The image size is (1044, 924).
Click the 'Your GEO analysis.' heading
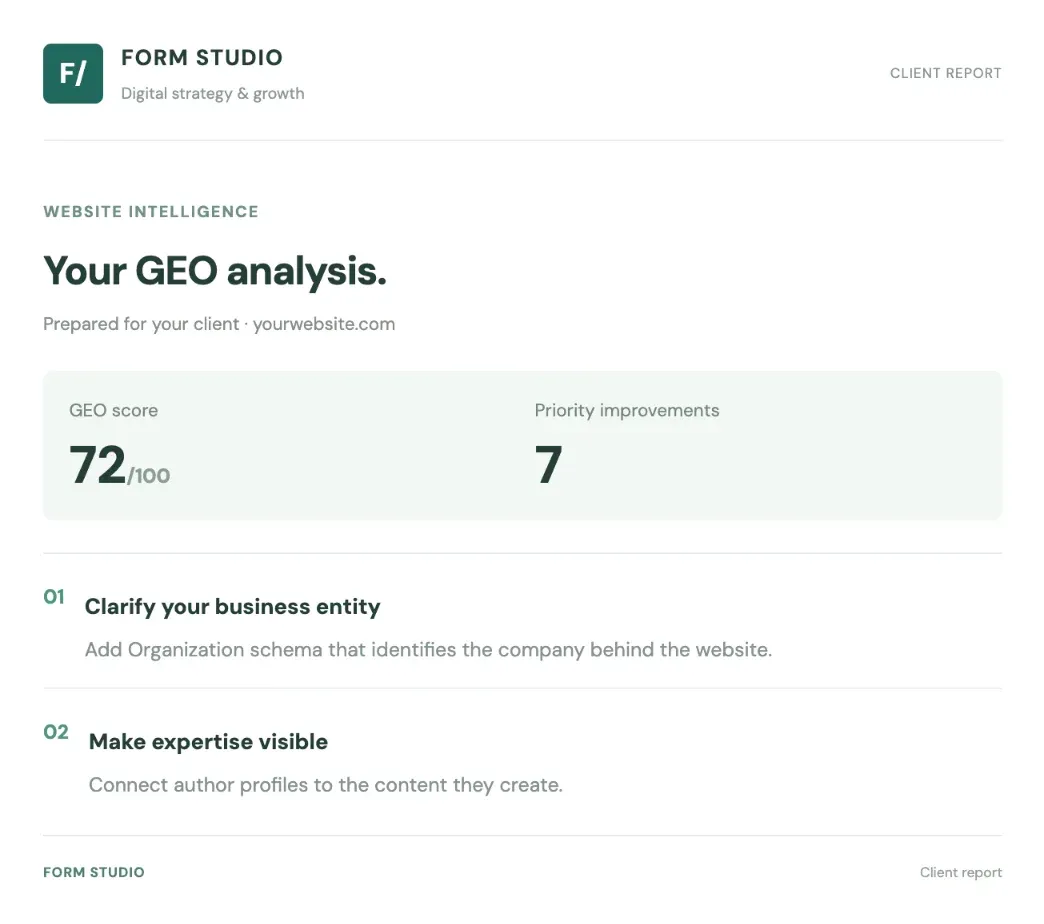pyautogui.click(x=215, y=271)
